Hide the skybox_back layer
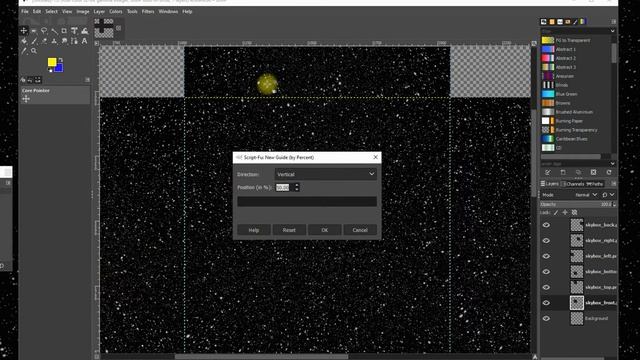Screen dimensions: 640x360 click(x=546, y=225)
